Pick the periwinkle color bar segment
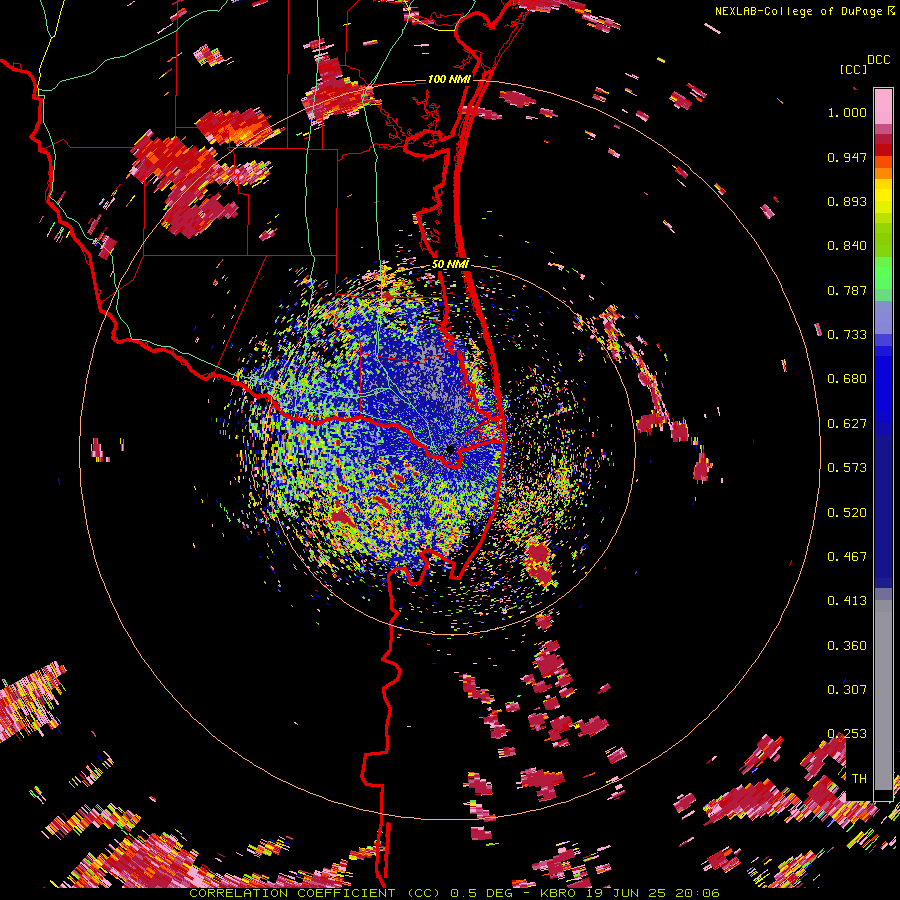Image resolution: width=900 pixels, height=900 pixels. [883, 317]
